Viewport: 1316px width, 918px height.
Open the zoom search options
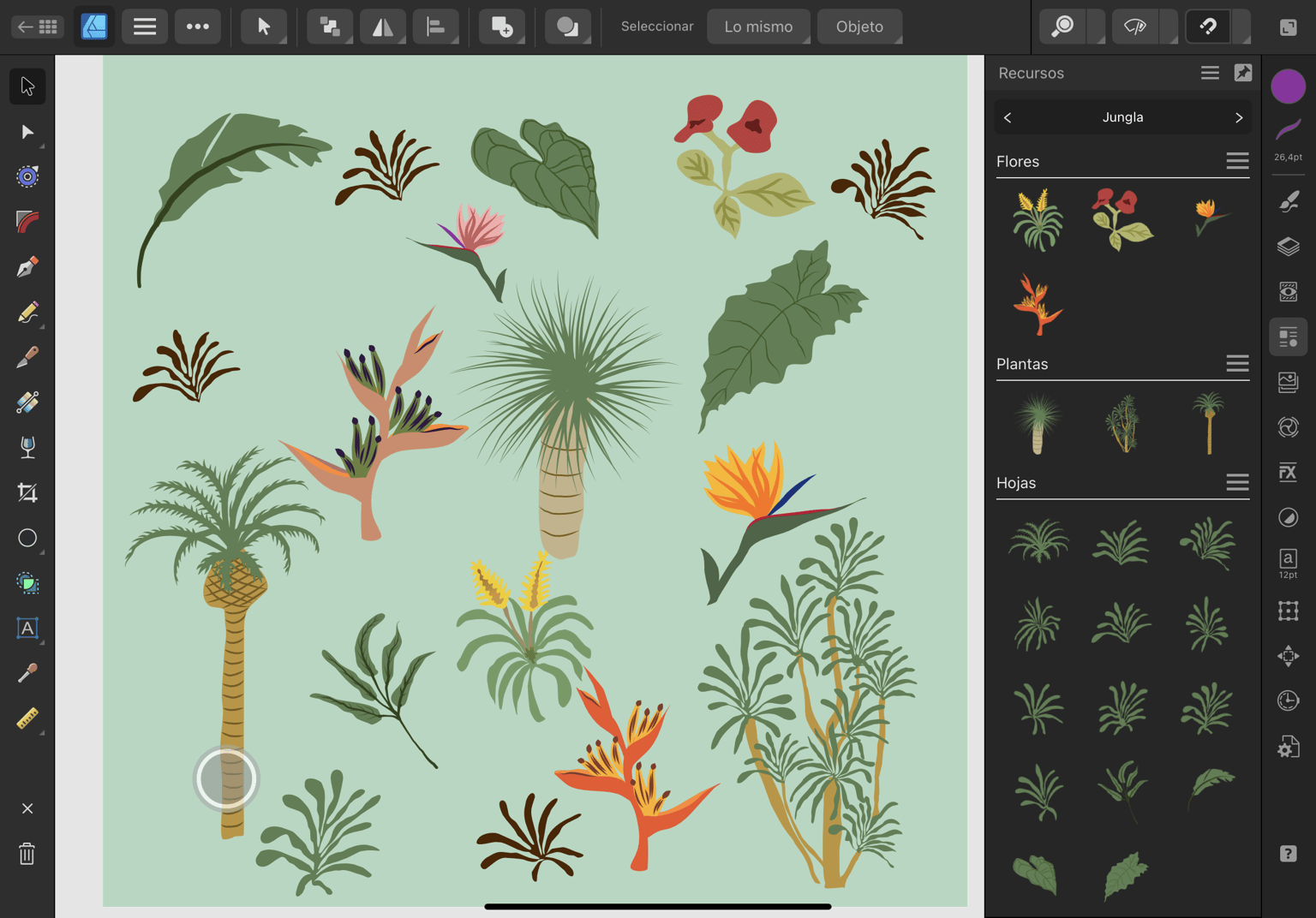click(x=1062, y=27)
